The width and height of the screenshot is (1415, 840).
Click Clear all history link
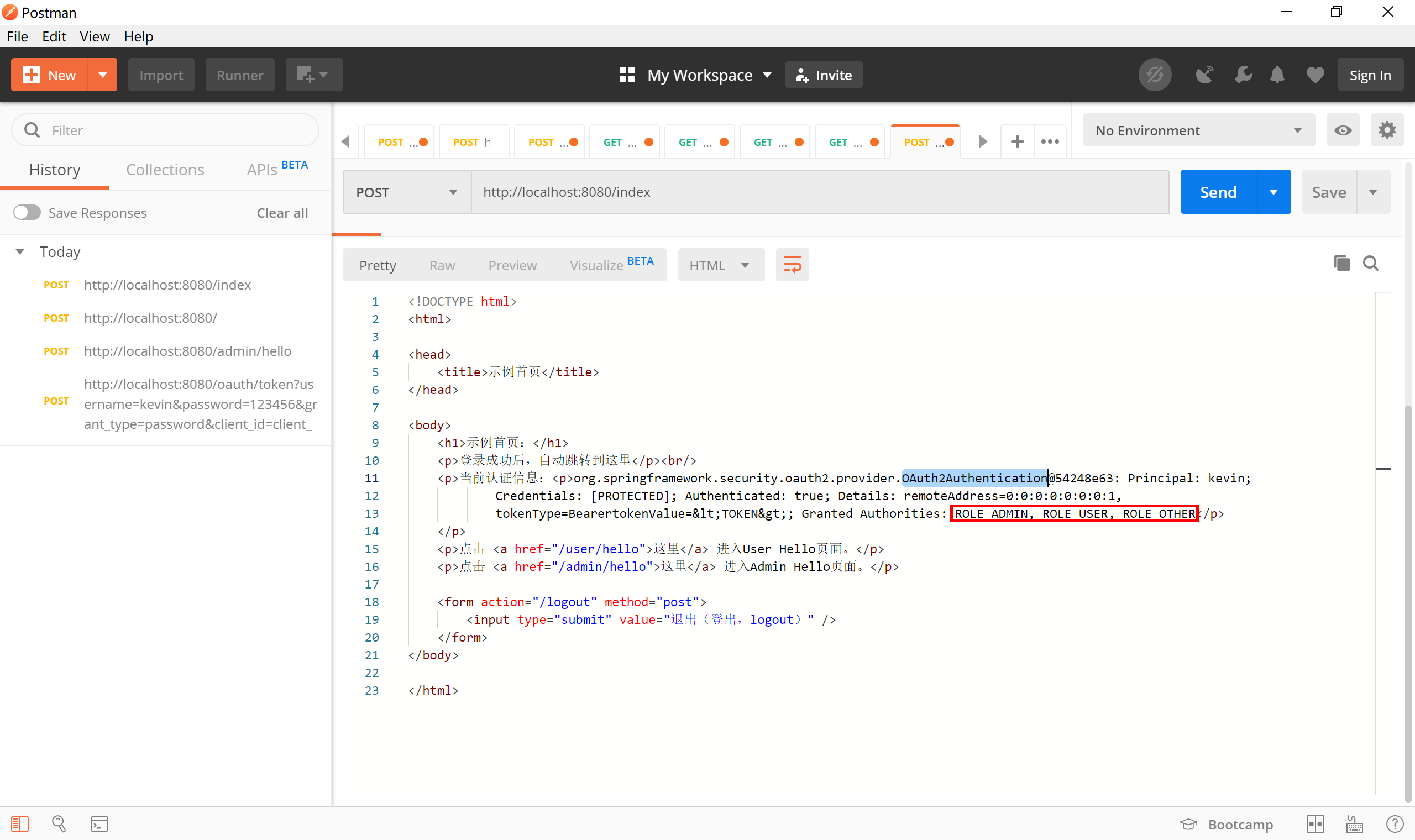[x=282, y=213]
